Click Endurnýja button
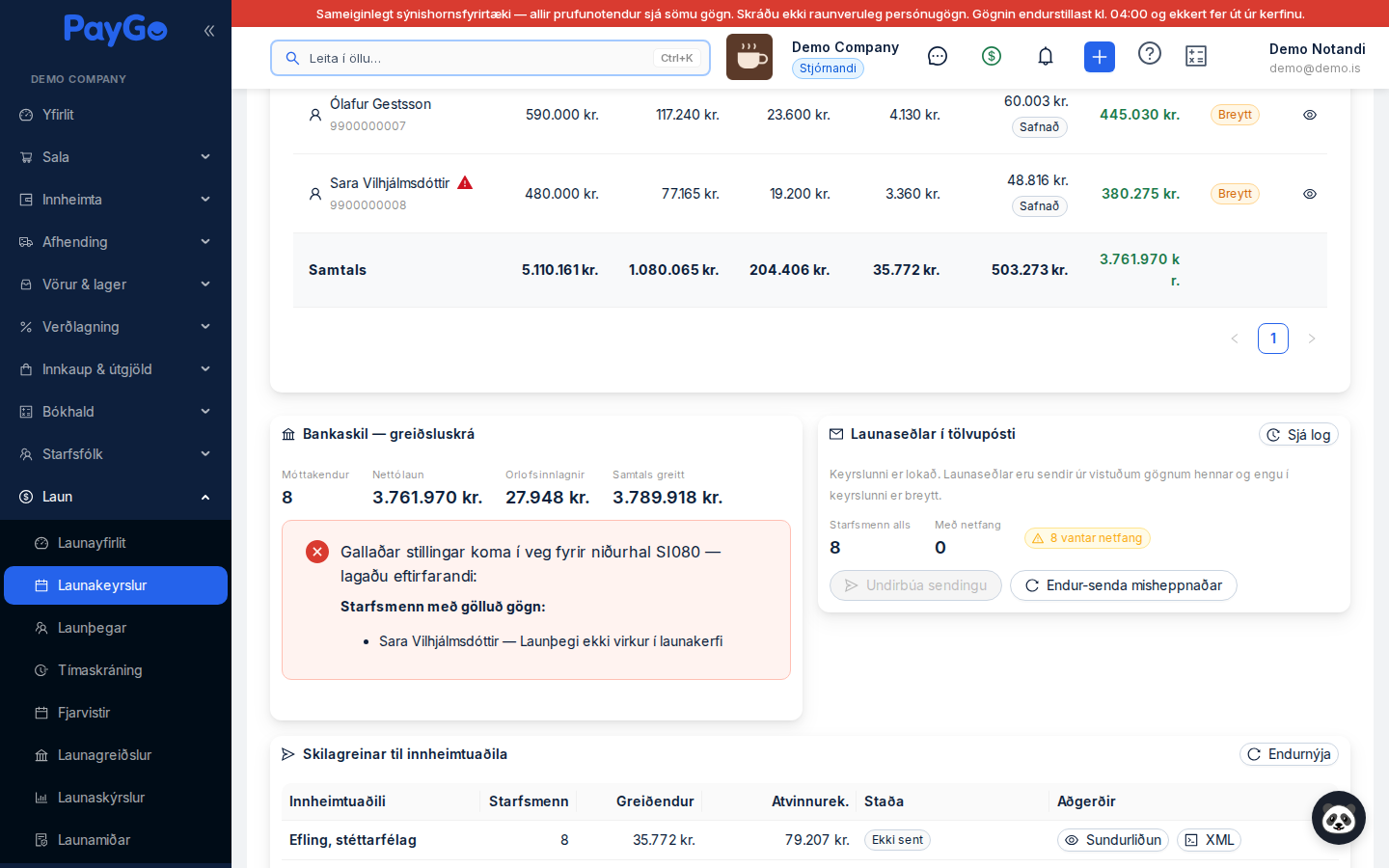 pyautogui.click(x=1289, y=754)
